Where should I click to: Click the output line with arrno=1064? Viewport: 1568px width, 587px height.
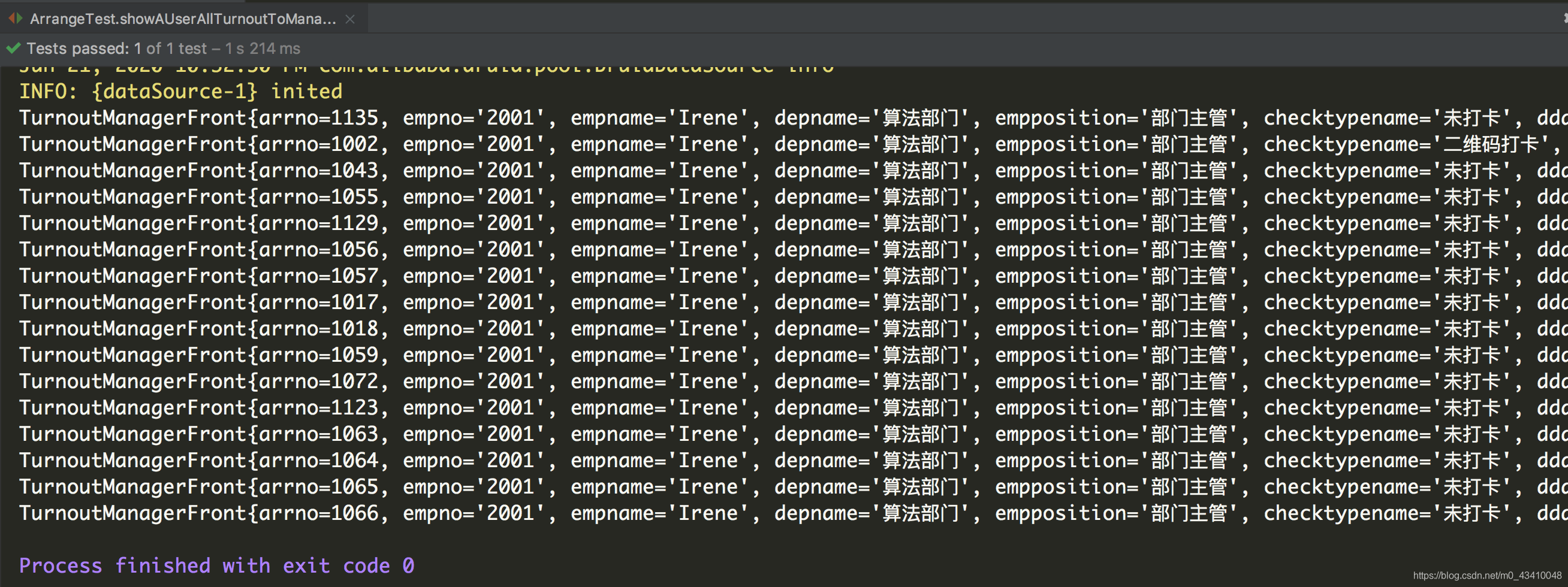(793, 461)
